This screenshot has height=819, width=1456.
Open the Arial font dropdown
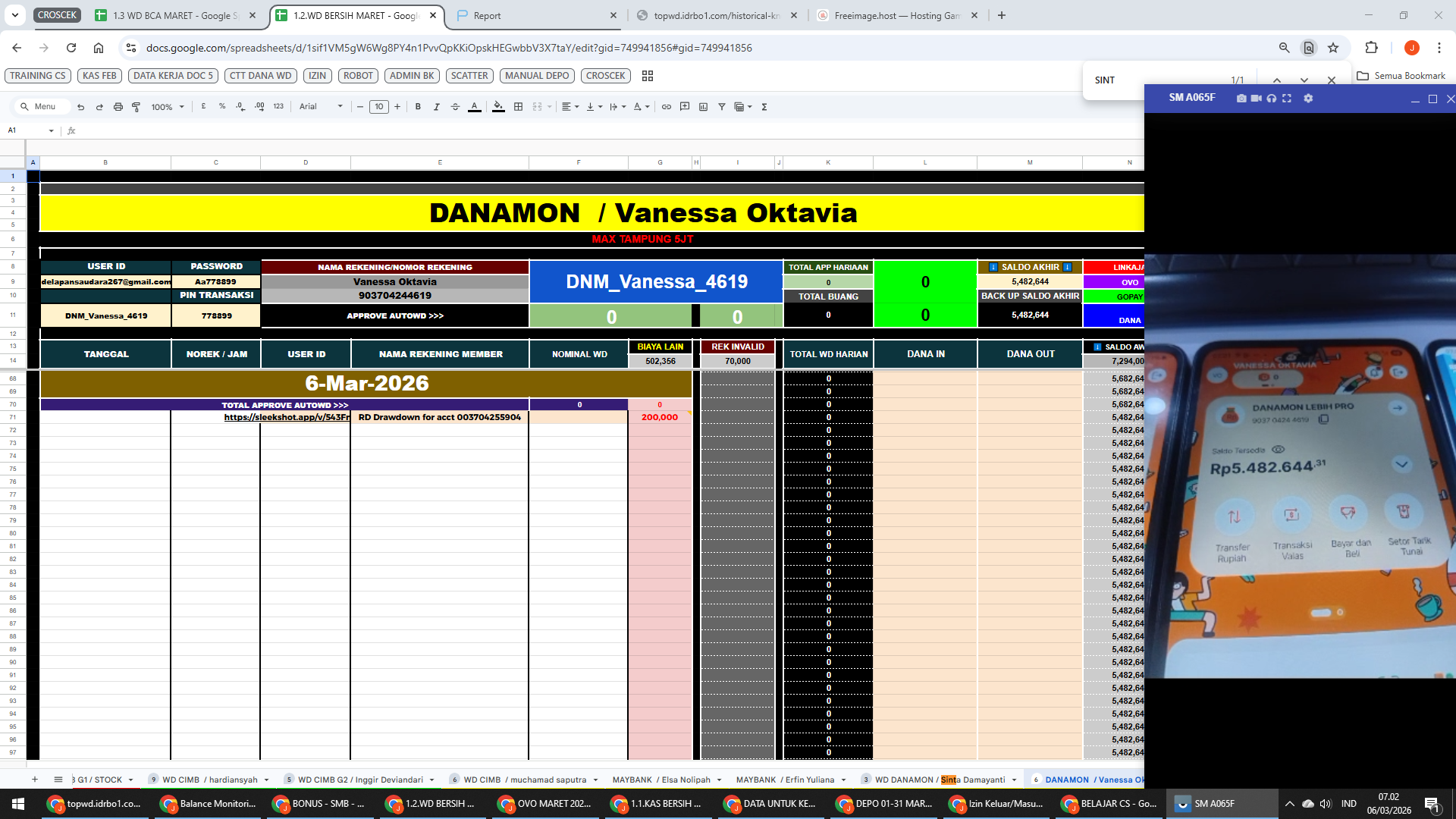coord(321,107)
